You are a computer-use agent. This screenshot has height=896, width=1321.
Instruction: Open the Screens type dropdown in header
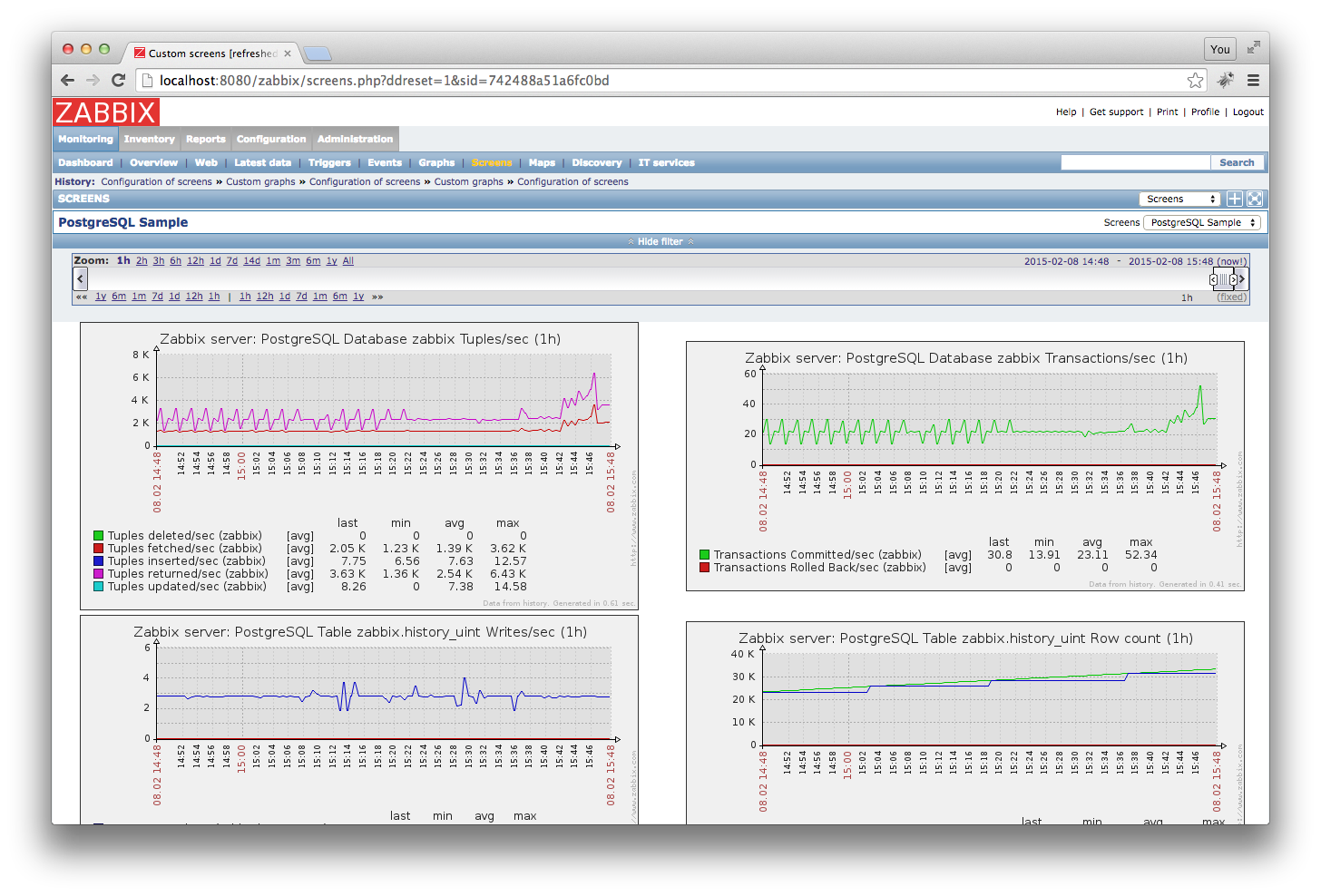click(x=1179, y=199)
